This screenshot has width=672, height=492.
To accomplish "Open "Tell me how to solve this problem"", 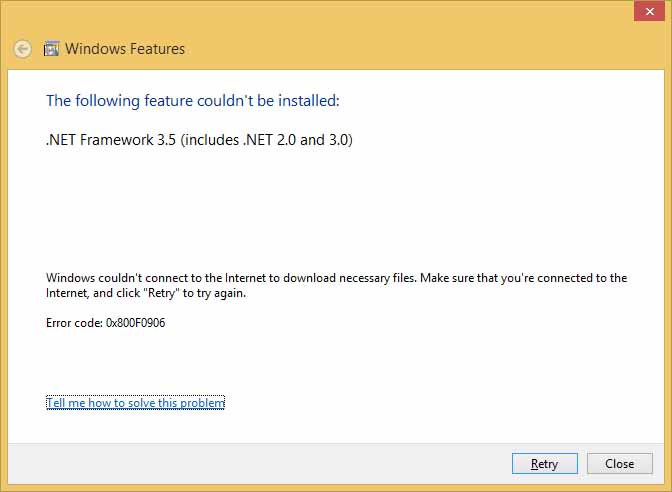I will coord(135,403).
